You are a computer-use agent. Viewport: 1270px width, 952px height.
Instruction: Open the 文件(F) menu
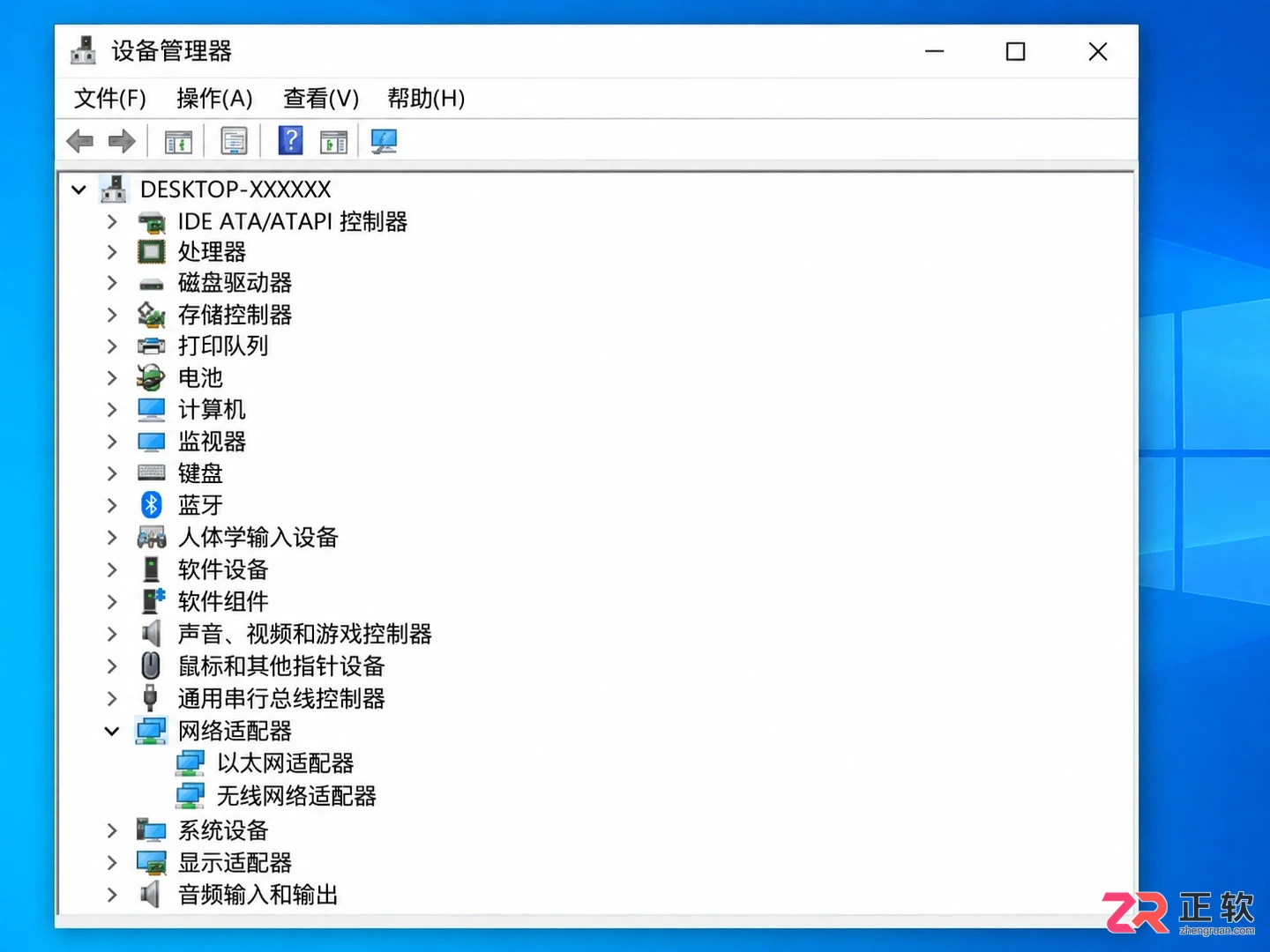(110, 99)
